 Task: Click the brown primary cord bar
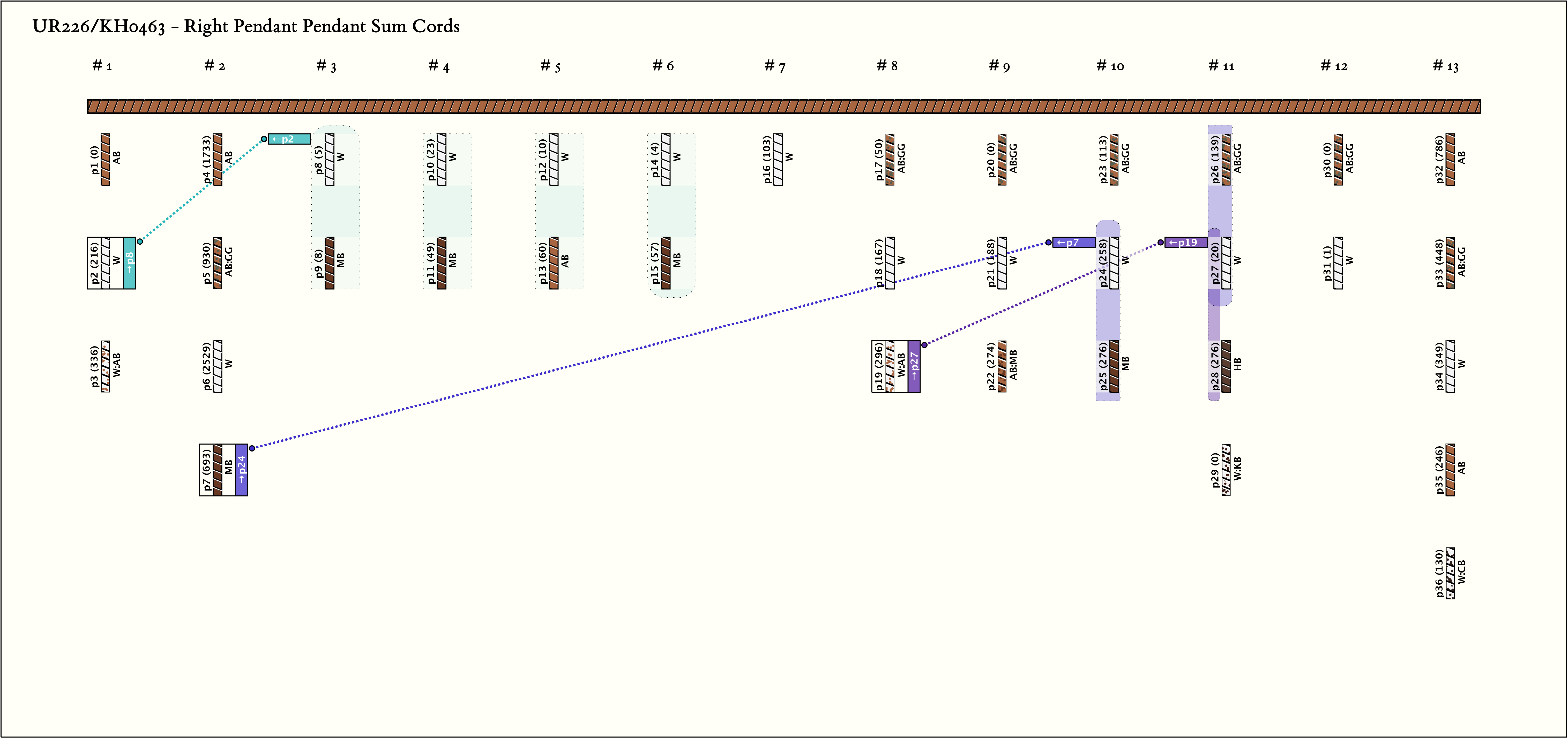tap(784, 107)
